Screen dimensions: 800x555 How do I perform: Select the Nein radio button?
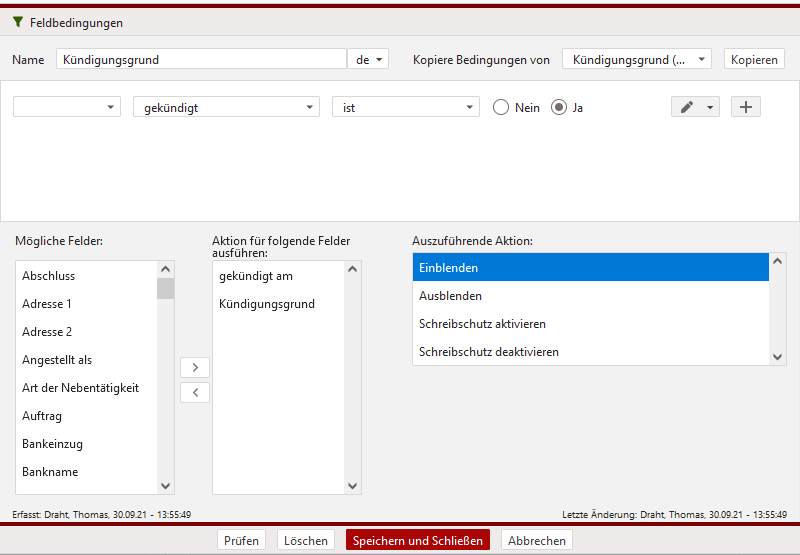click(501, 107)
